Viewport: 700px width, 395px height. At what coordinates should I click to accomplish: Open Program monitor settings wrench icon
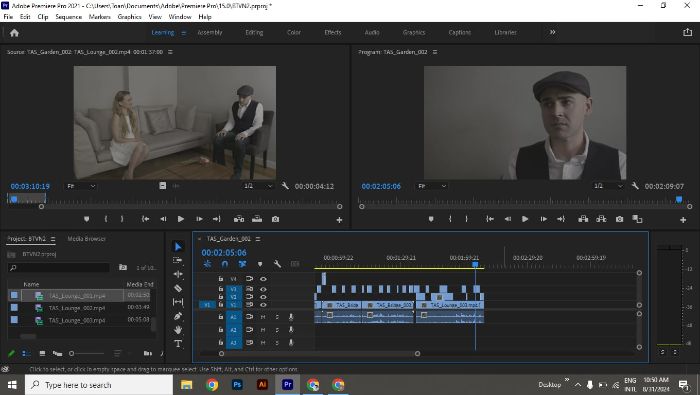point(635,186)
